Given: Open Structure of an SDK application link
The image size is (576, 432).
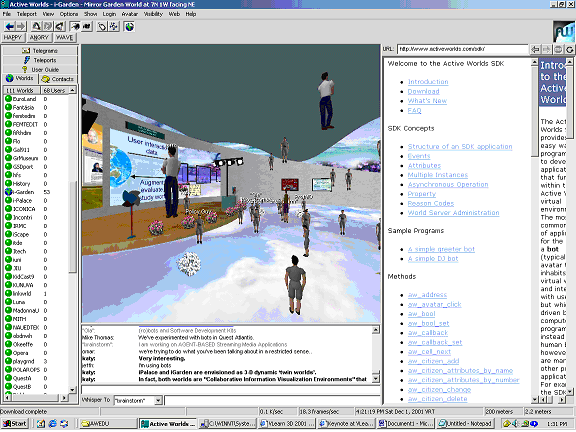Looking at the screenshot, I should (x=460, y=147).
